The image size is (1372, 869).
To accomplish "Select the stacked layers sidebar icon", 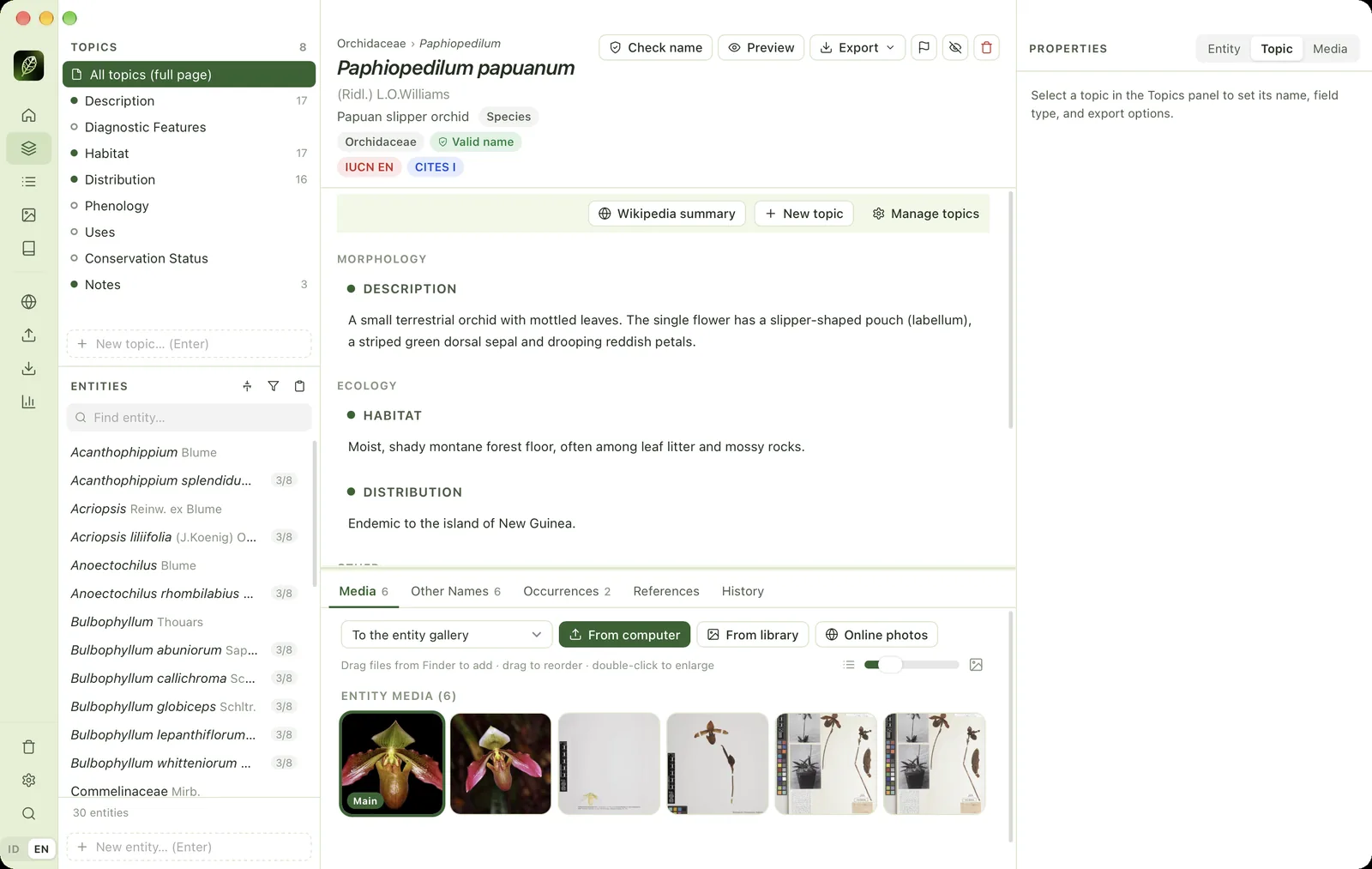I will click(28, 148).
